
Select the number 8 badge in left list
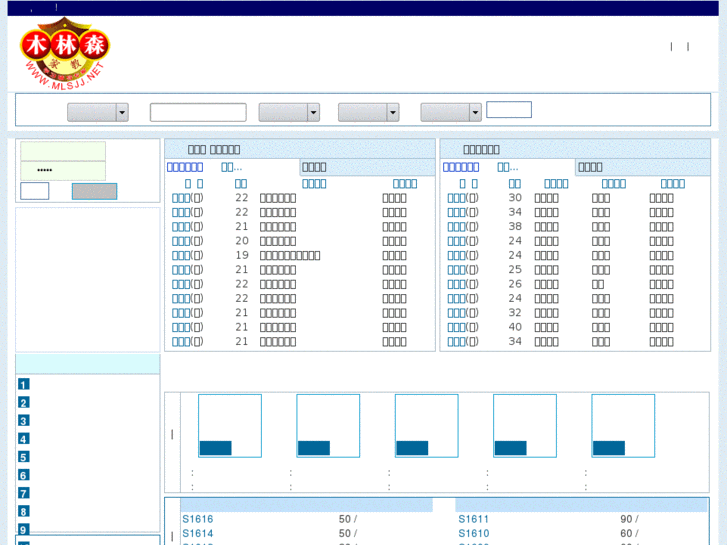pos(23,511)
